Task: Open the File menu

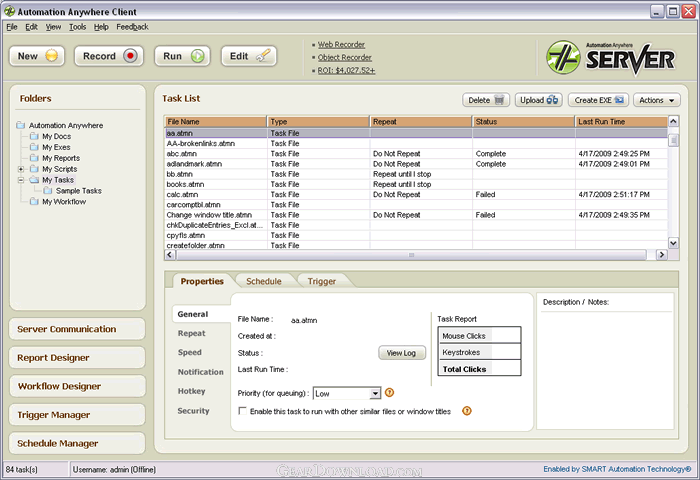Action: pos(12,27)
